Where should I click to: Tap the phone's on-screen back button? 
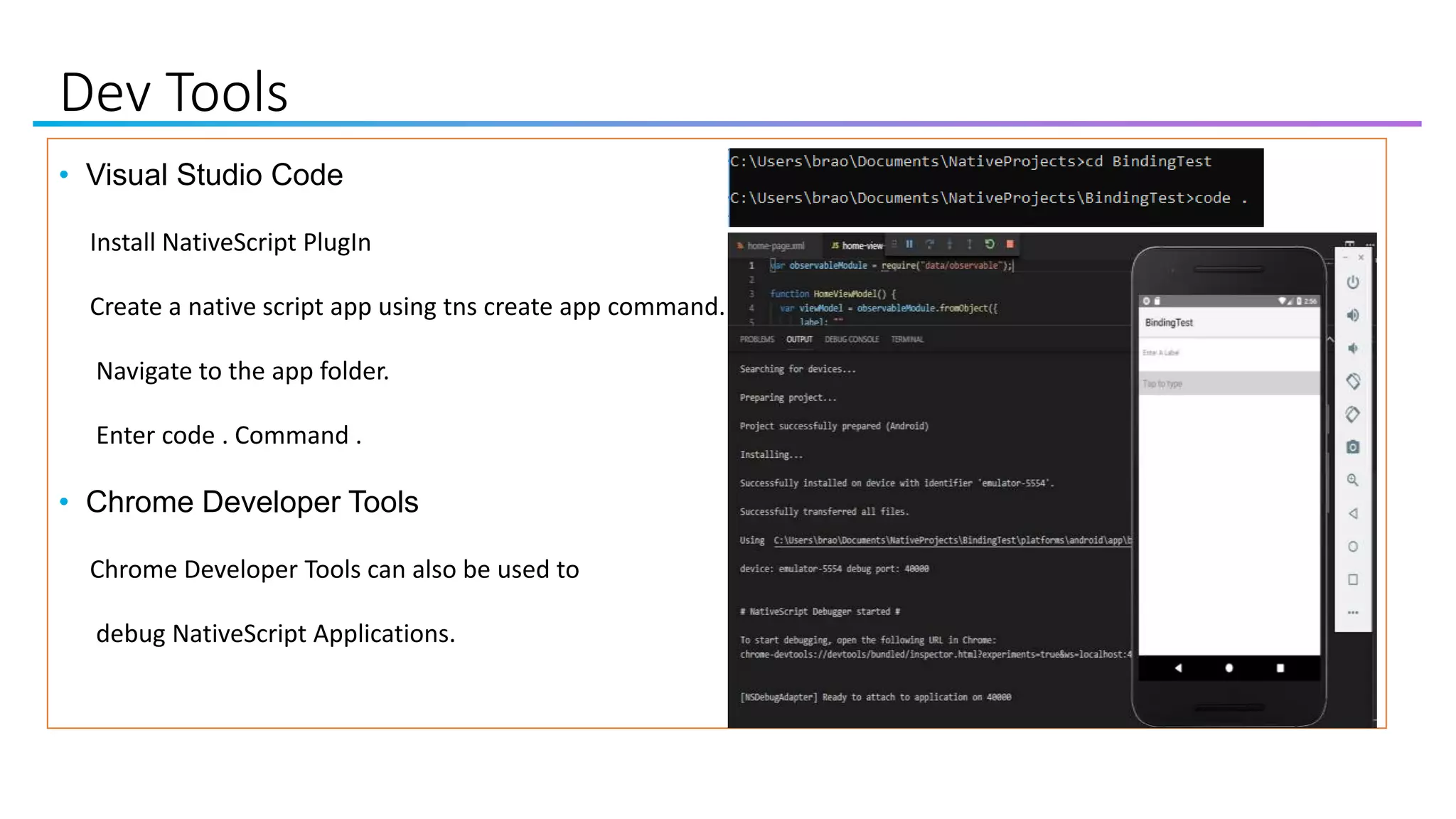coord(1178,668)
